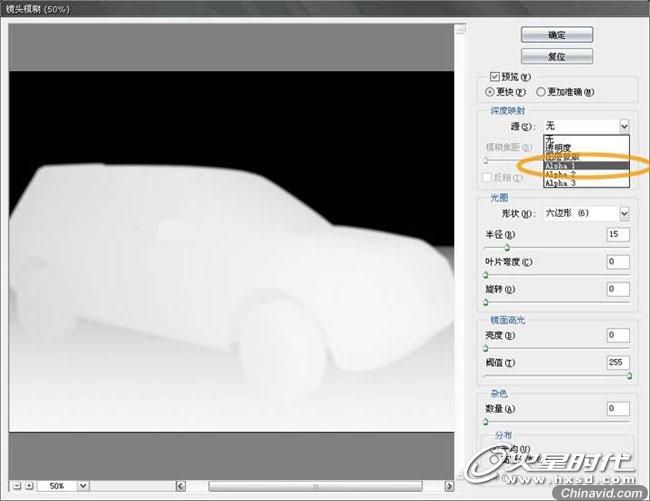
Task: Click the 复位 reset button
Action: tap(557, 56)
